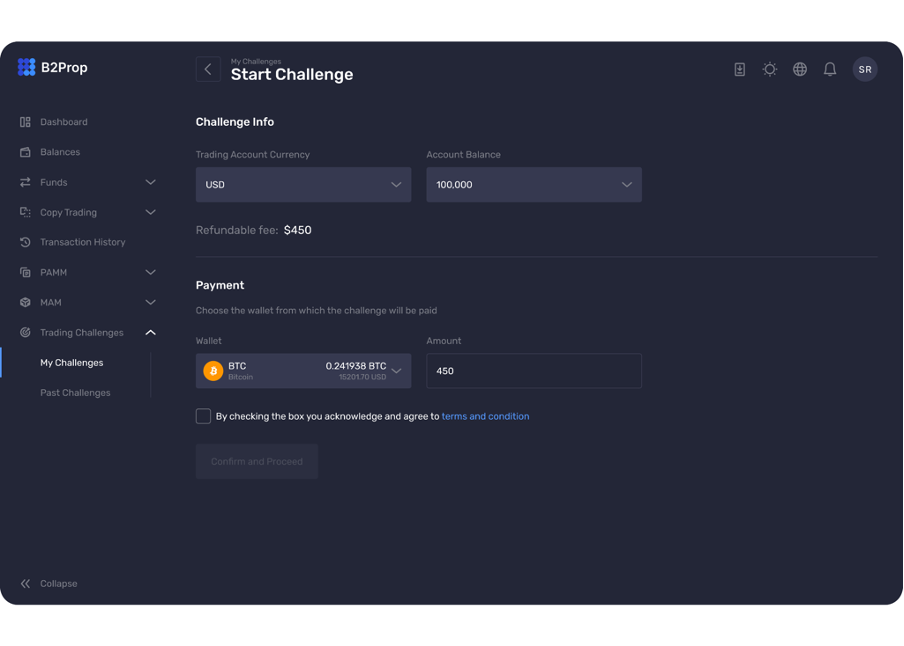This screenshot has height=646, width=904.
Task: Open the deposit/download icon in header
Action: tap(740, 69)
